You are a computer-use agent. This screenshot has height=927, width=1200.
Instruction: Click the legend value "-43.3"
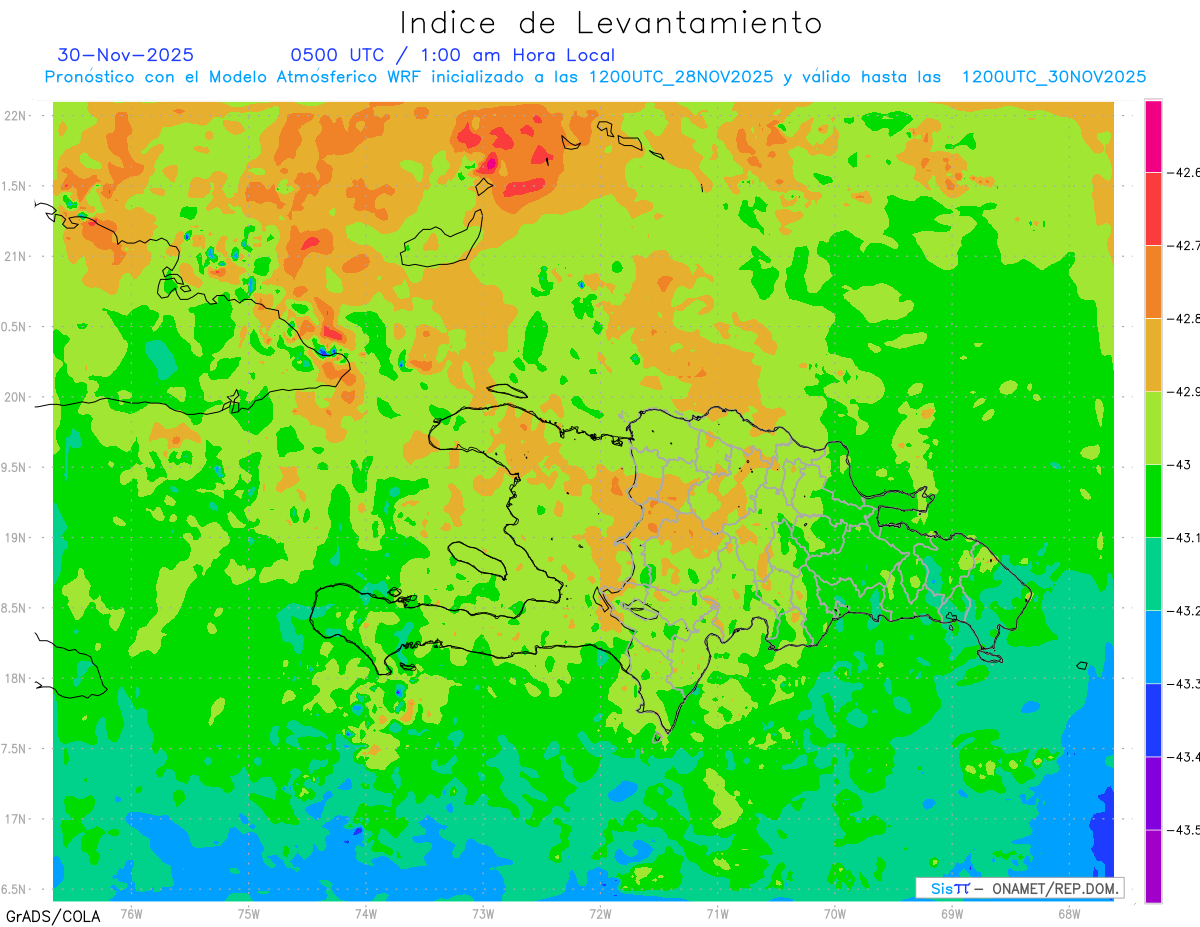click(1185, 683)
